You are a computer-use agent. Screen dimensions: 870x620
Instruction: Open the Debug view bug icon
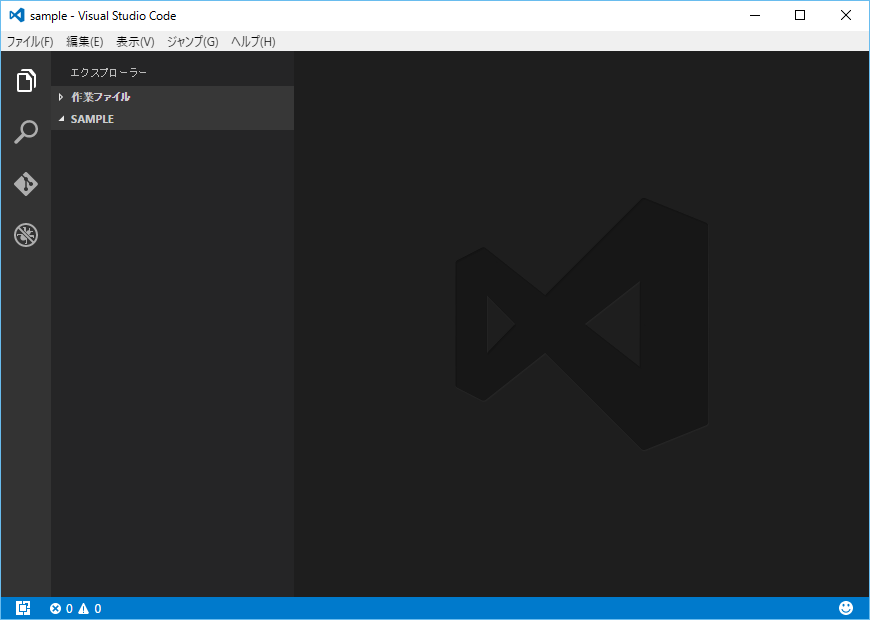pyautogui.click(x=26, y=236)
